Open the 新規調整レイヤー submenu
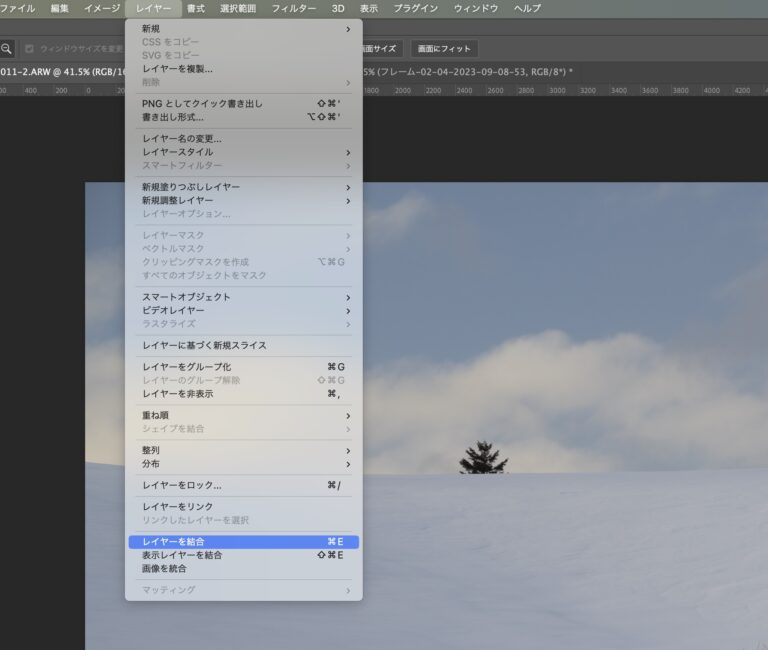Viewport: 768px width, 650px height. point(177,200)
